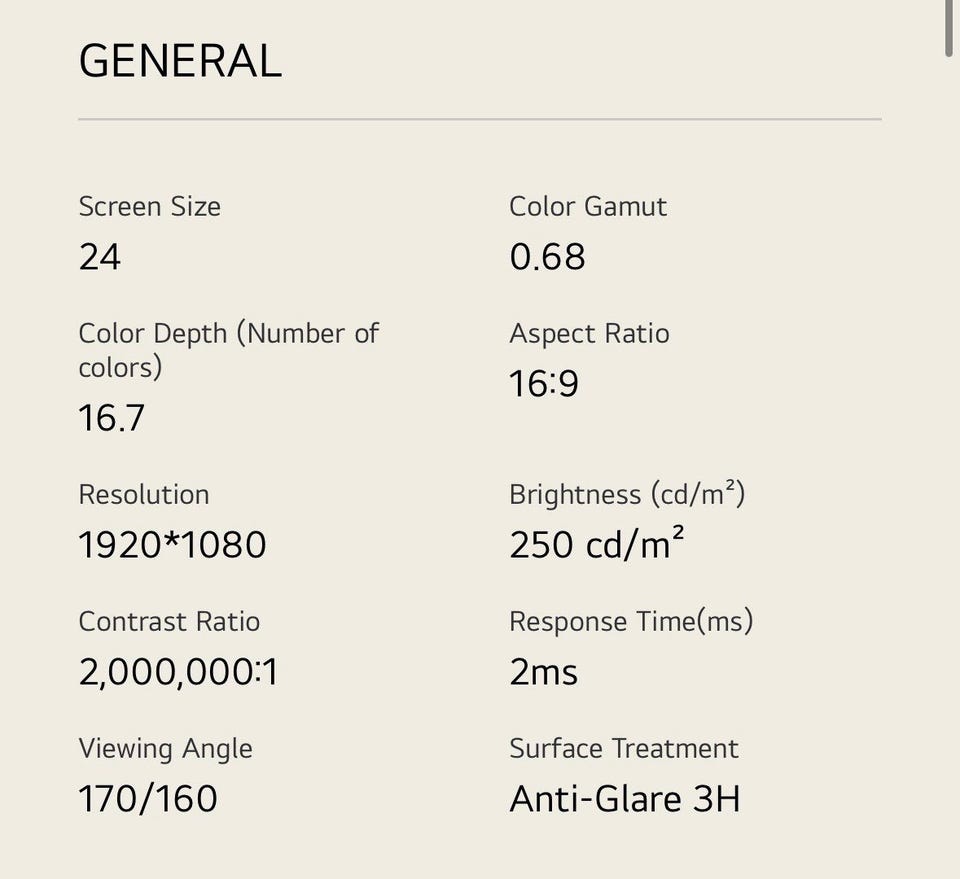Click the vertical scrollbar thumb
The image size is (960, 879).
coord(949,28)
